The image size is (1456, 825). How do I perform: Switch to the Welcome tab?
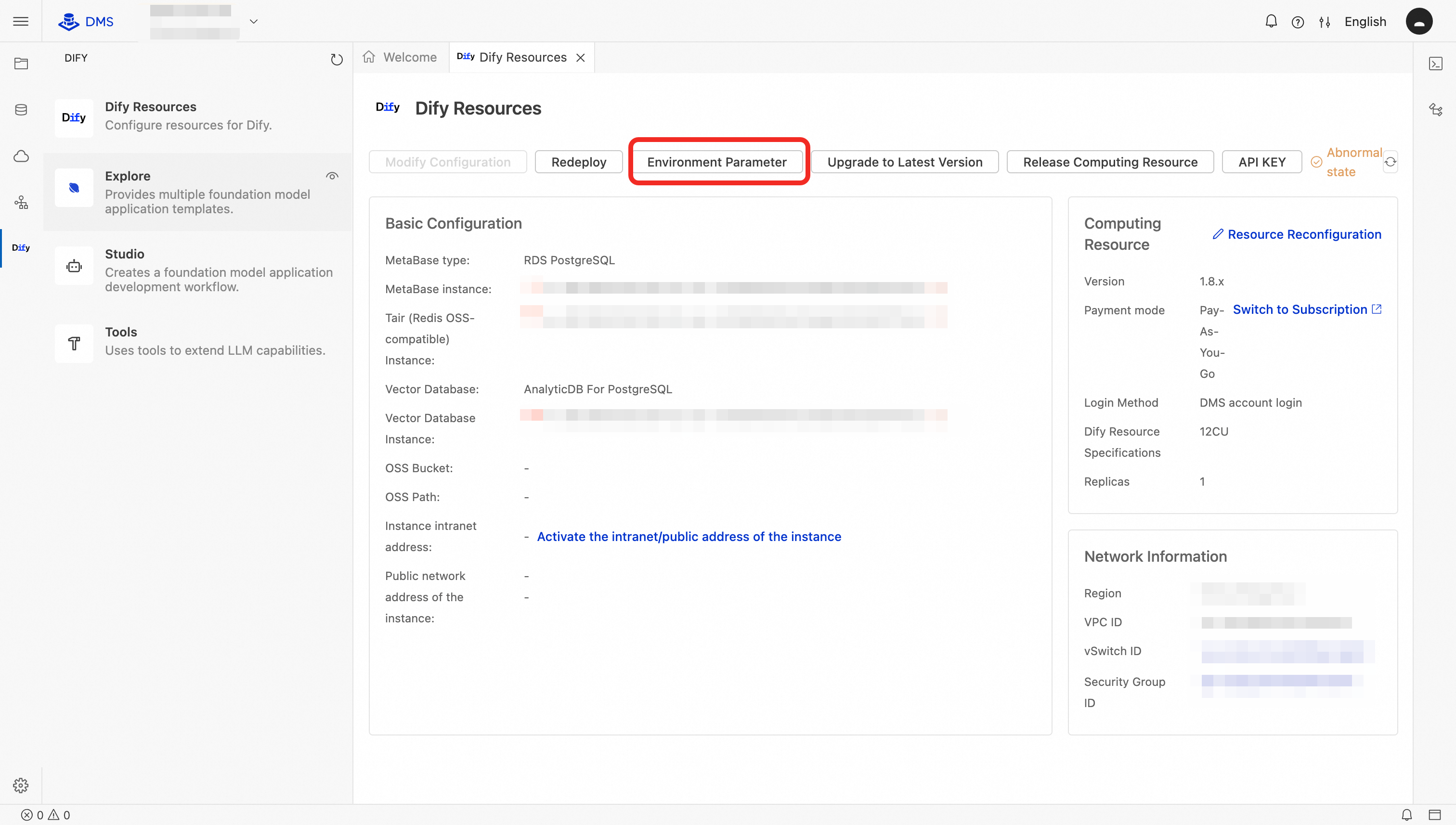point(409,57)
